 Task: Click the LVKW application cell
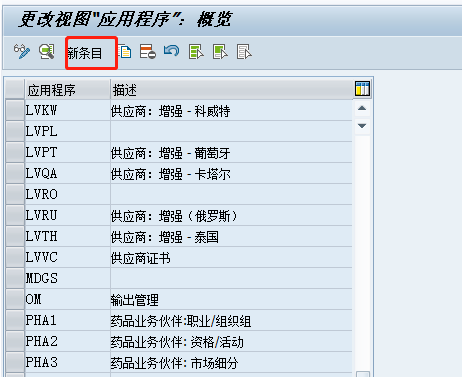click(x=67, y=110)
